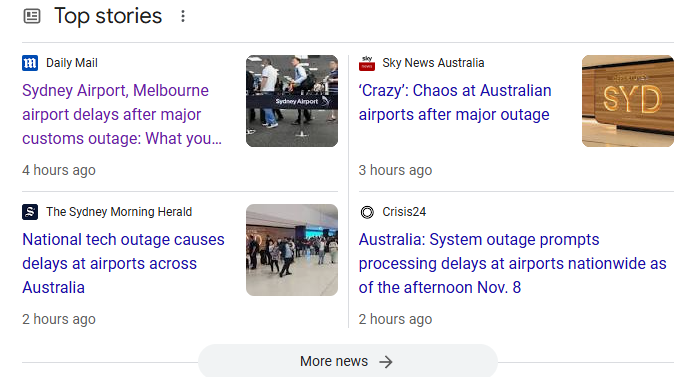Open the Australia: System outage prompts processing delays article

coord(512,263)
